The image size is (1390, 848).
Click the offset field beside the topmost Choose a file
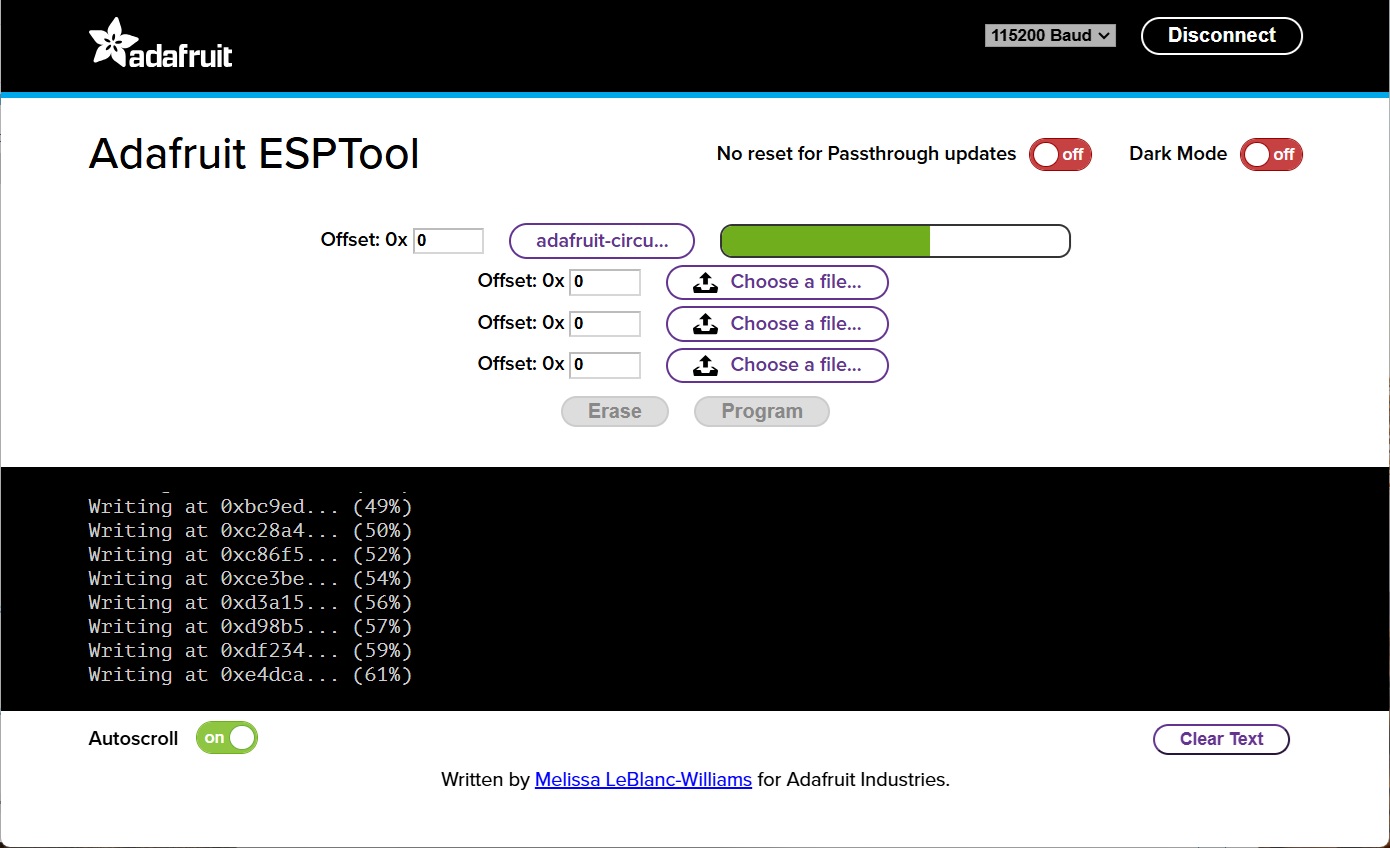coord(605,282)
